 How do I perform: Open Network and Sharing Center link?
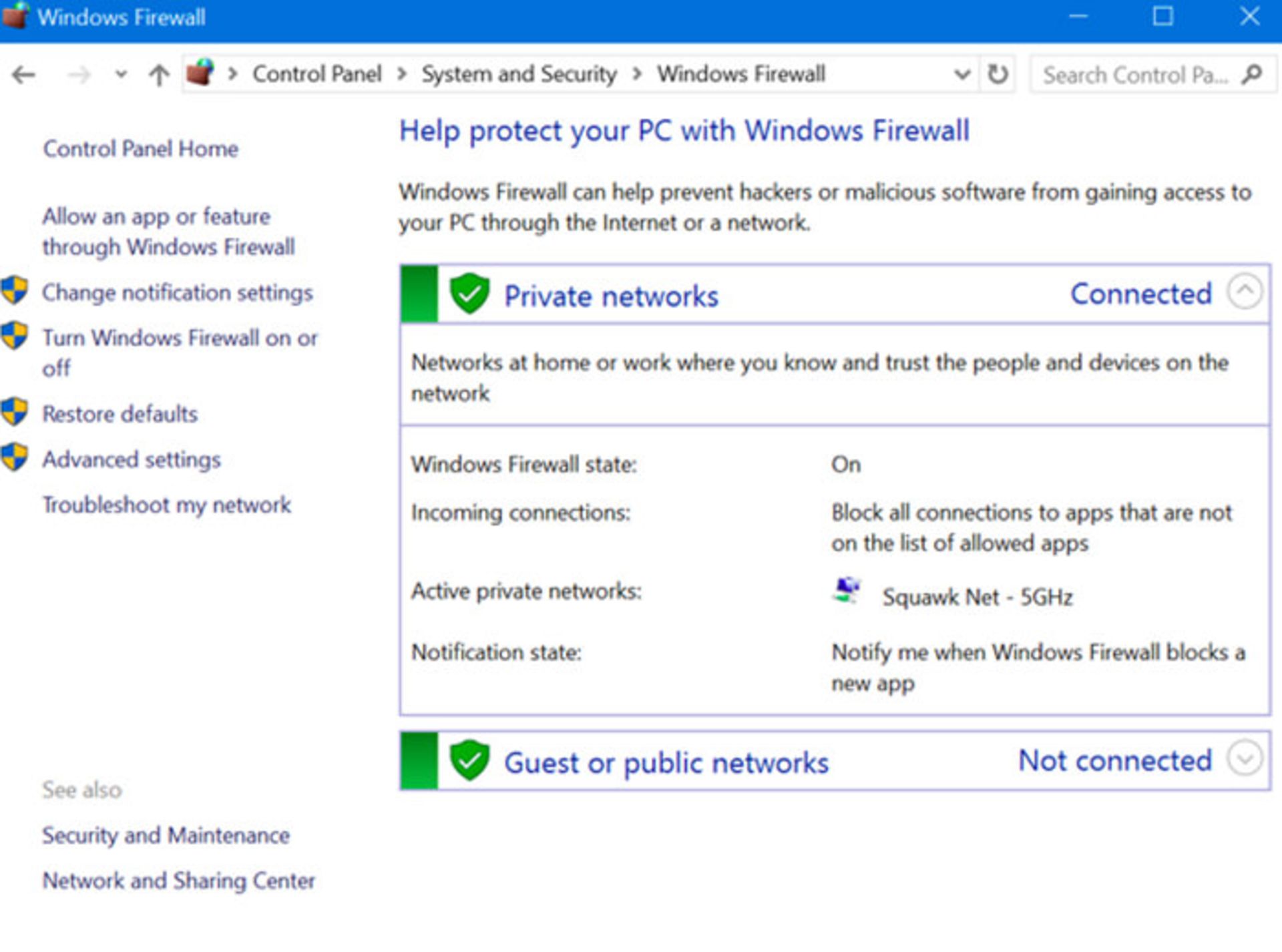click(x=178, y=881)
